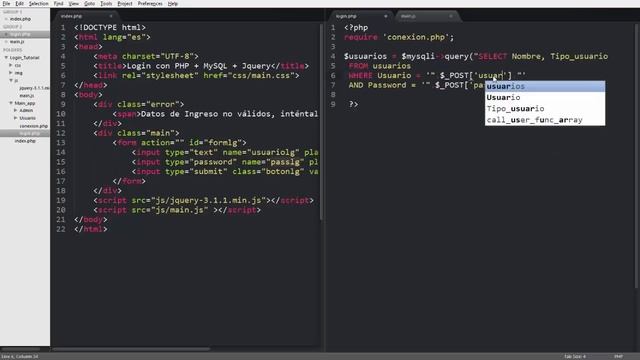Select main.js under Group 2 in sidebar
Image resolution: width=640 pixels, height=360 pixels.
17,42
